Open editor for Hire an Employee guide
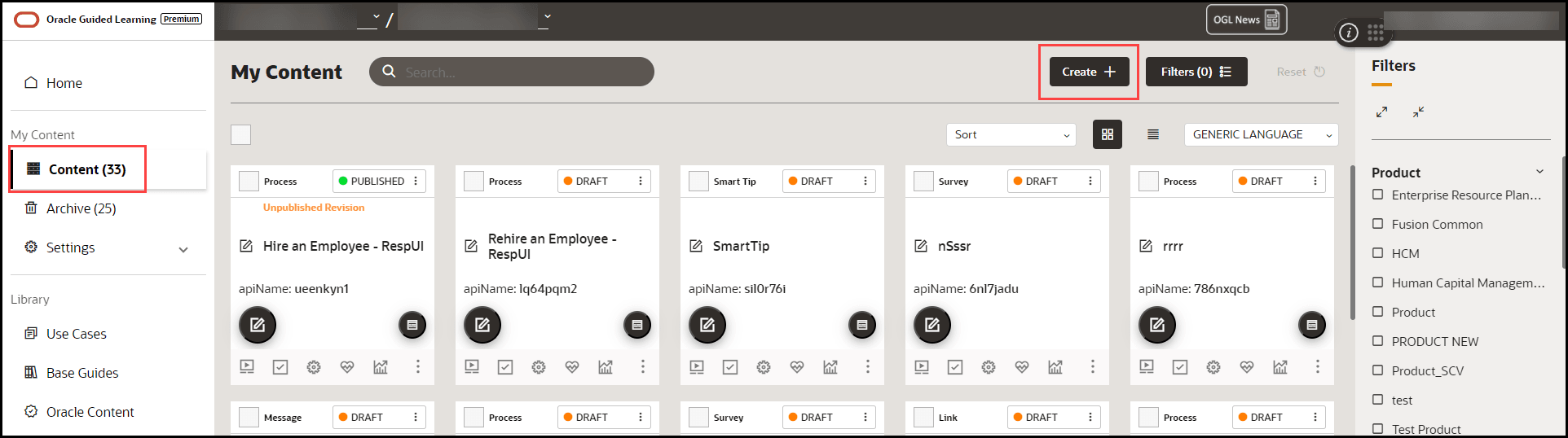Image resolution: width=1568 pixels, height=438 pixels. click(258, 325)
